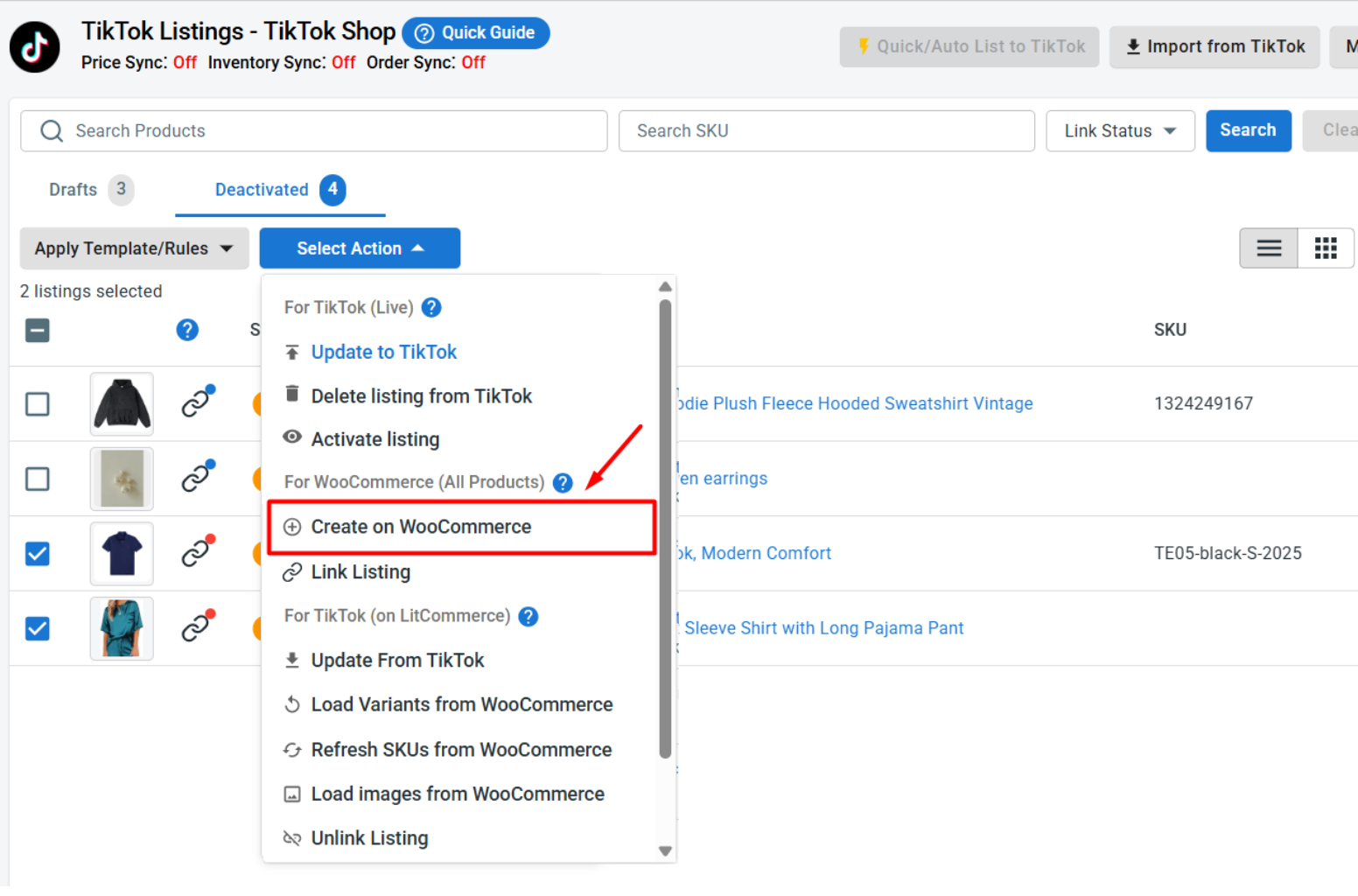1358x896 pixels.
Task: Select Update to TikTok action
Action: tap(383, 352)
